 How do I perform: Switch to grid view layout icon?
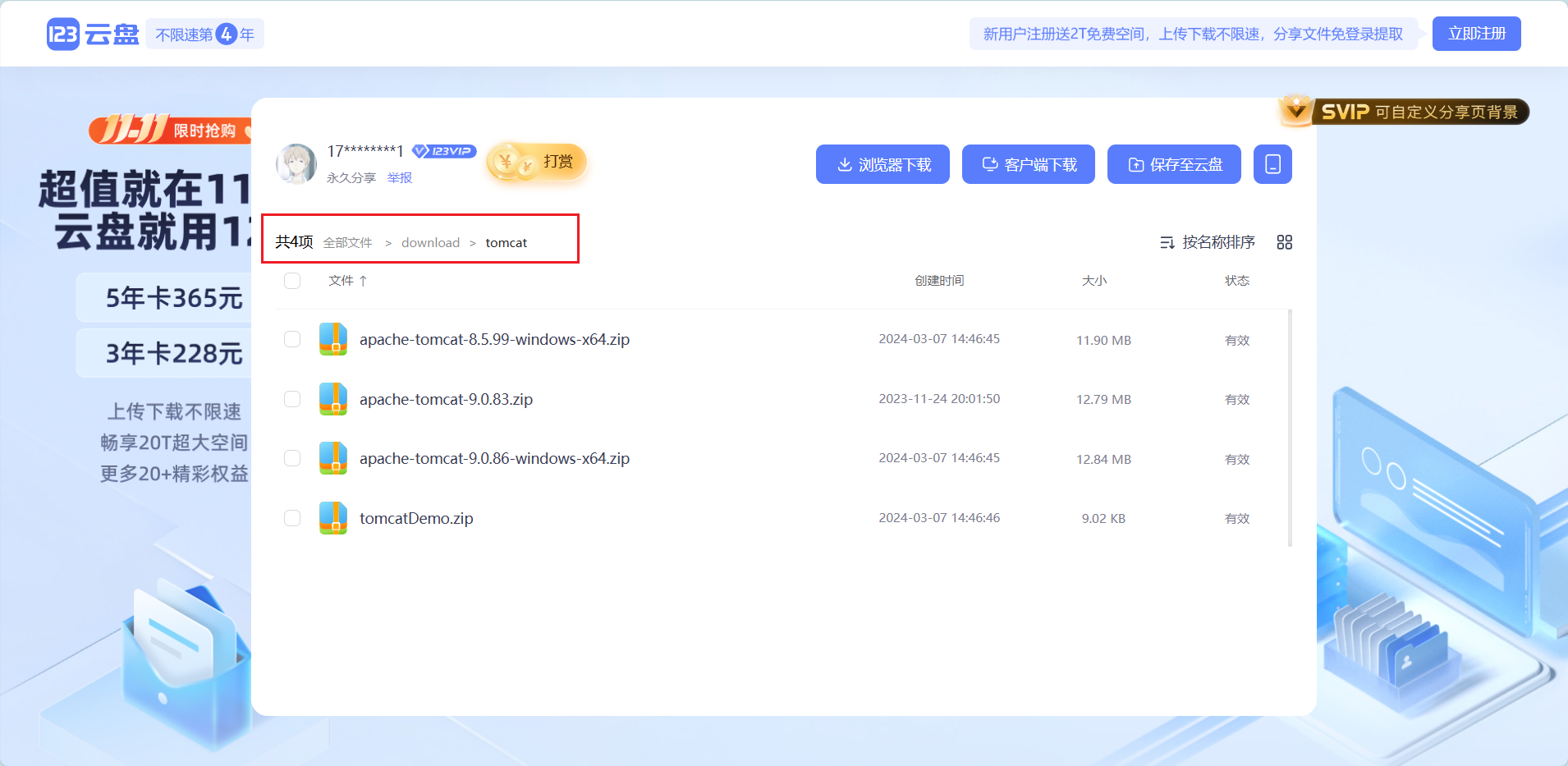tap(1285, 242)
